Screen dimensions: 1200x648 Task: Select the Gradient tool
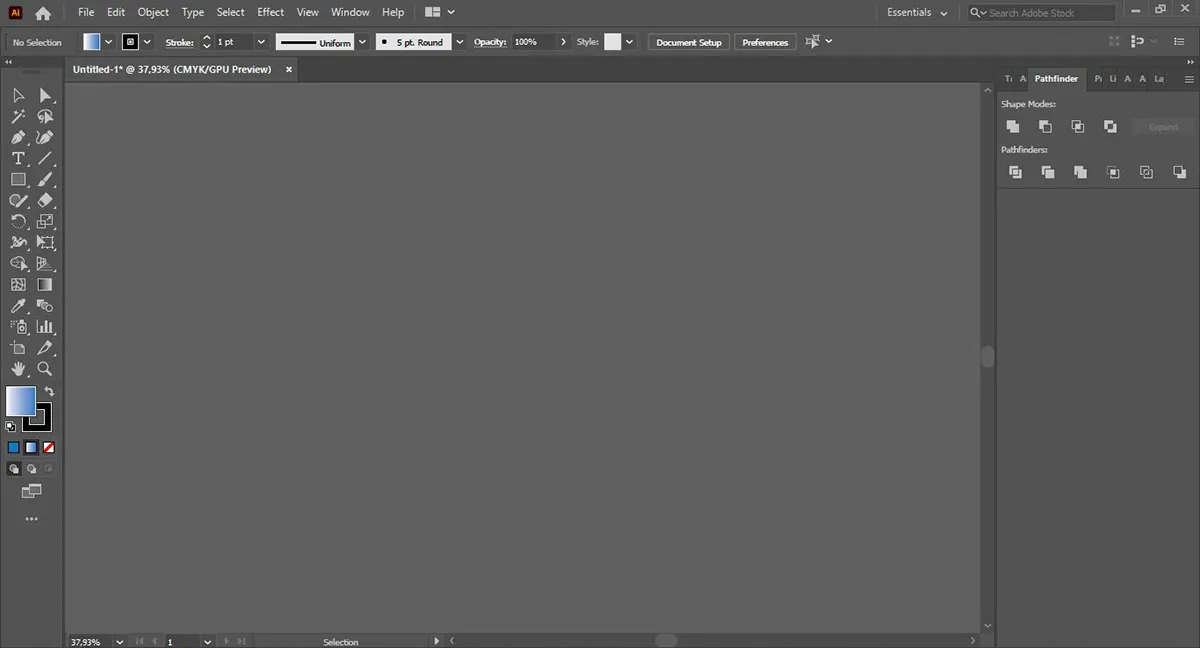tap(45, 285)
